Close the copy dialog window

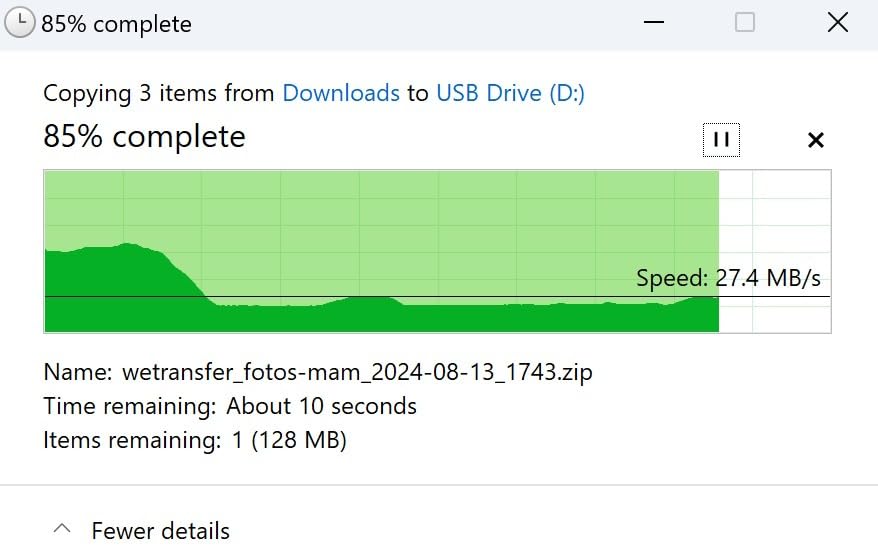(x=837, y=23)
